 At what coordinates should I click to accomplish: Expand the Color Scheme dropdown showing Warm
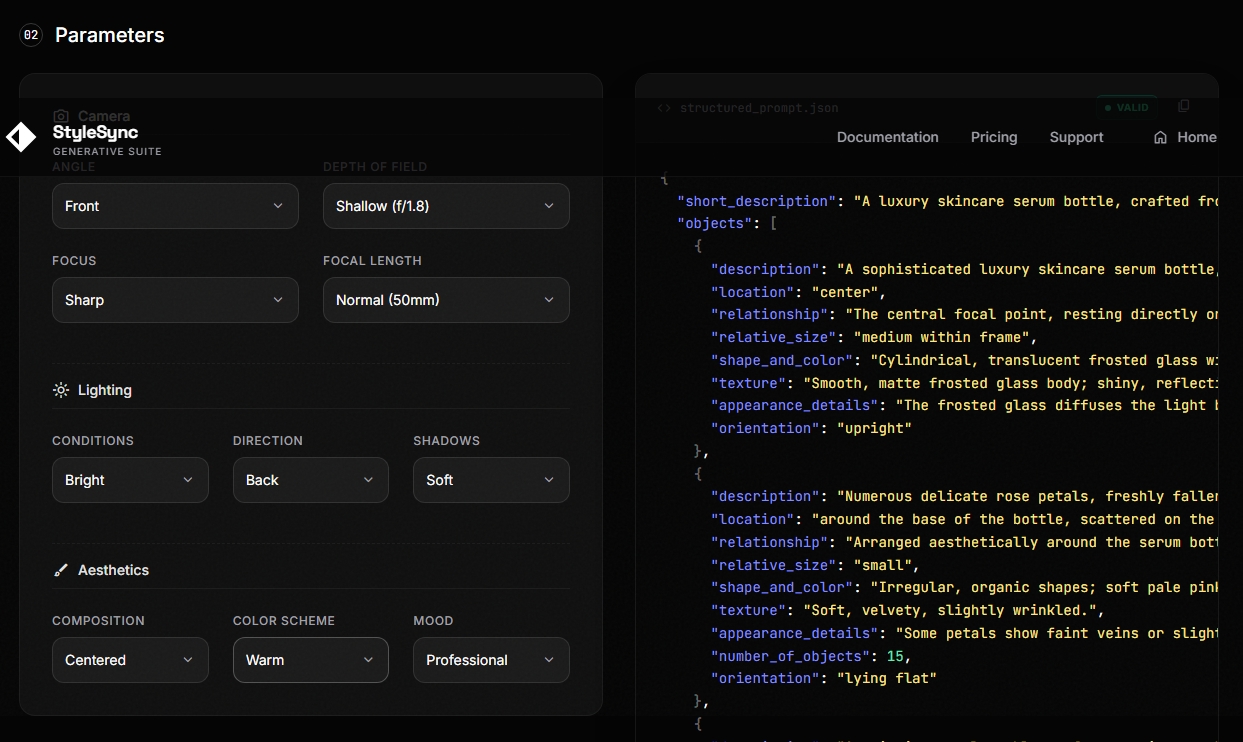pos(311,660)
